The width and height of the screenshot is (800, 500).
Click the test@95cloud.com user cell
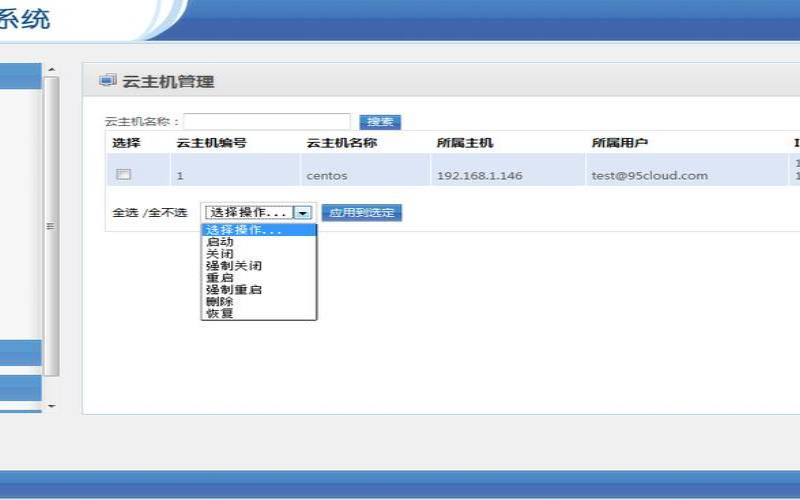click(649, 176)
